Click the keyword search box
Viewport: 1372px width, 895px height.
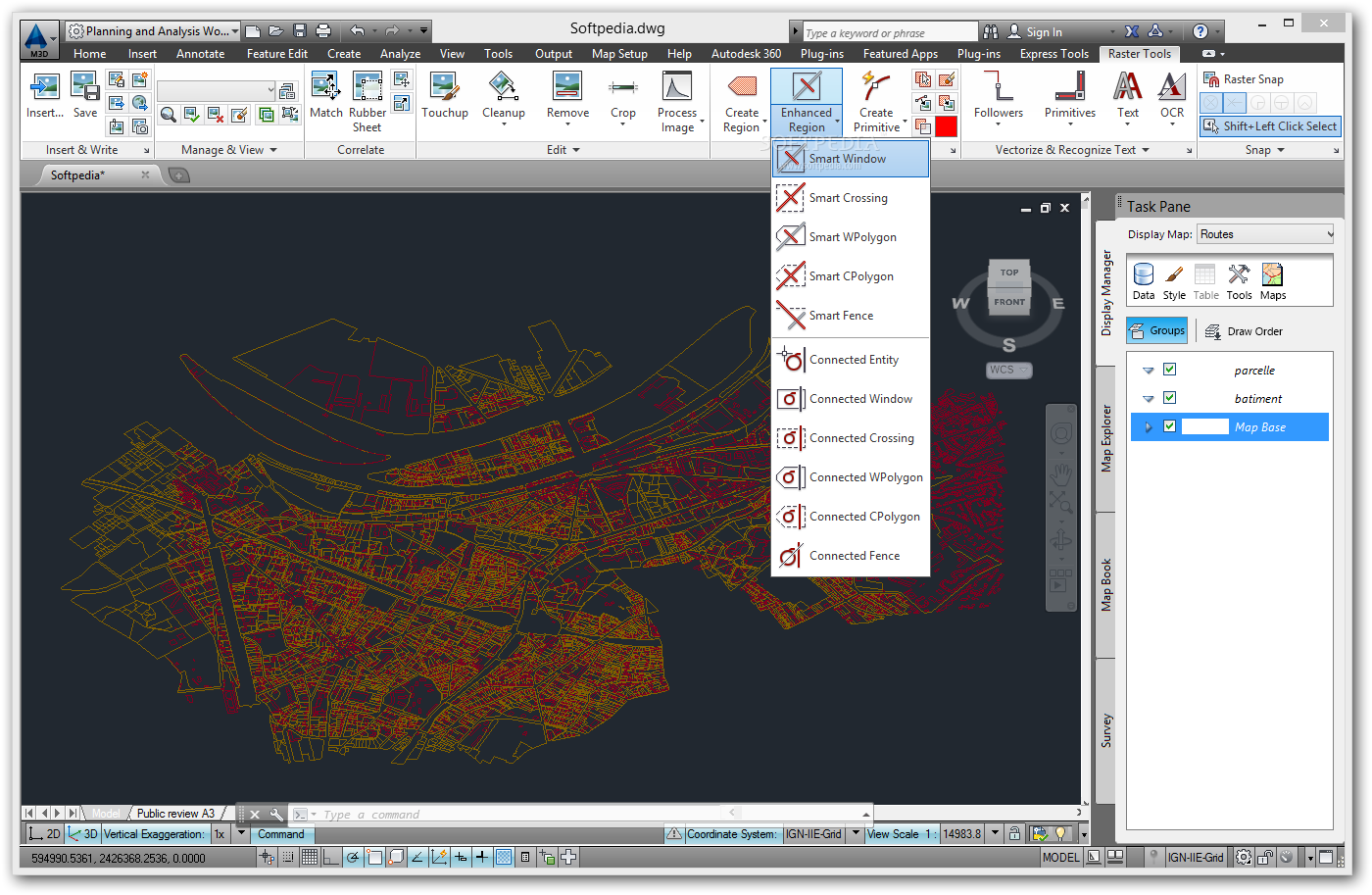tap(889, 32)
